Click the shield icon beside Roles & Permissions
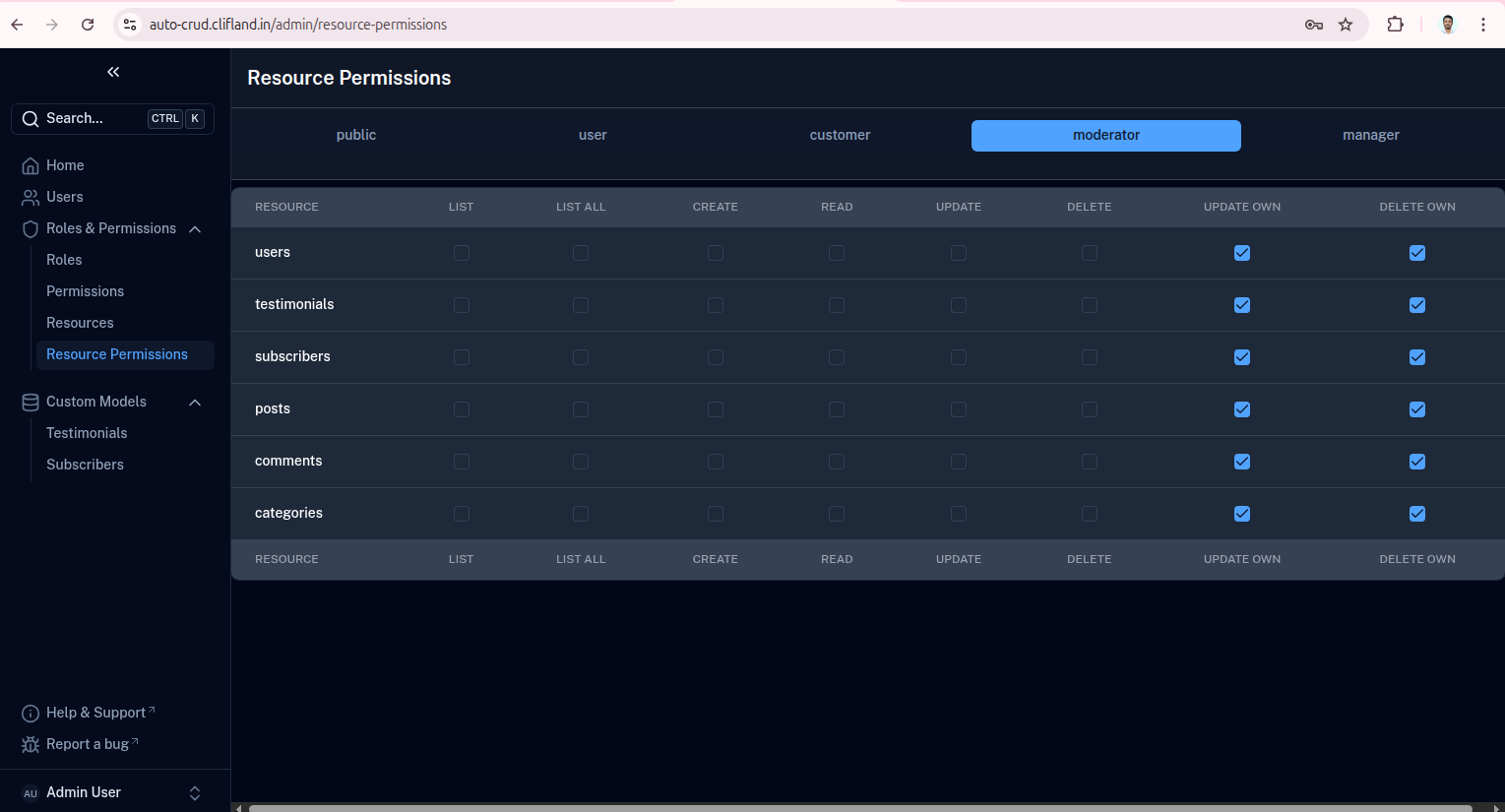 (x=31, y=229)
